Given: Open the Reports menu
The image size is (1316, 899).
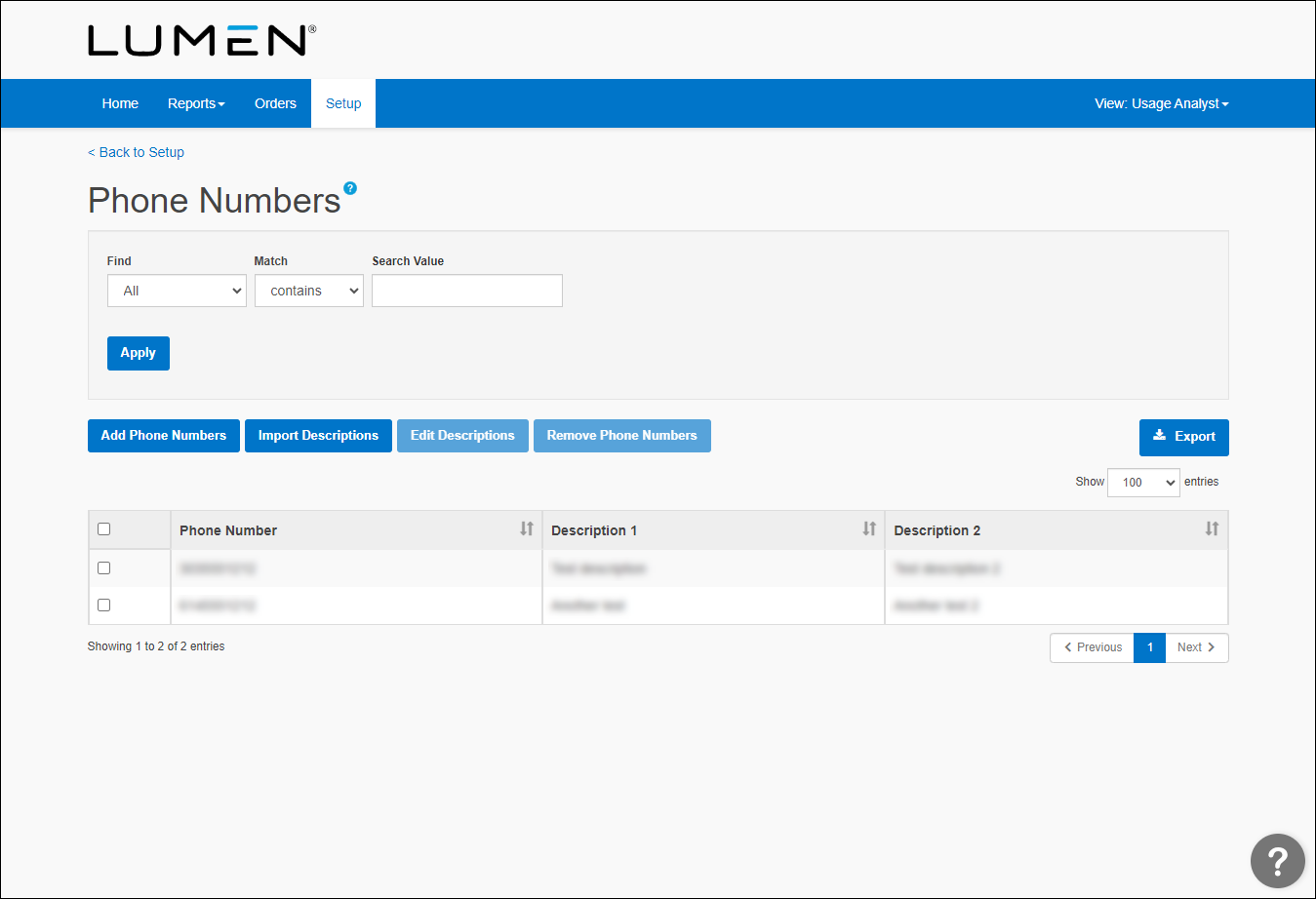Looking at the screenshot, I should coord(196,103).
